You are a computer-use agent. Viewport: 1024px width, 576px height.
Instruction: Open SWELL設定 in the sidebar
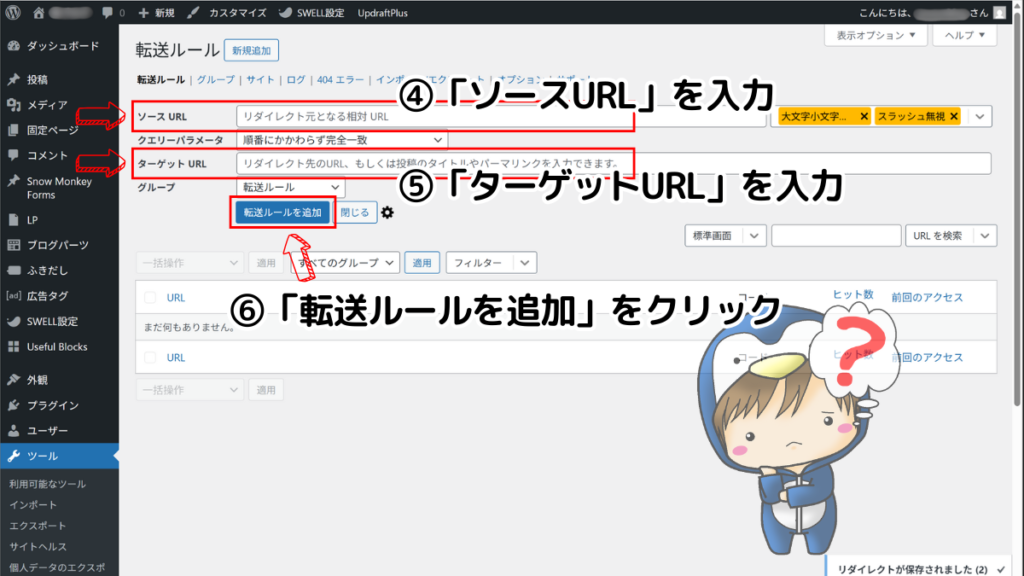[x=59, y=321]
